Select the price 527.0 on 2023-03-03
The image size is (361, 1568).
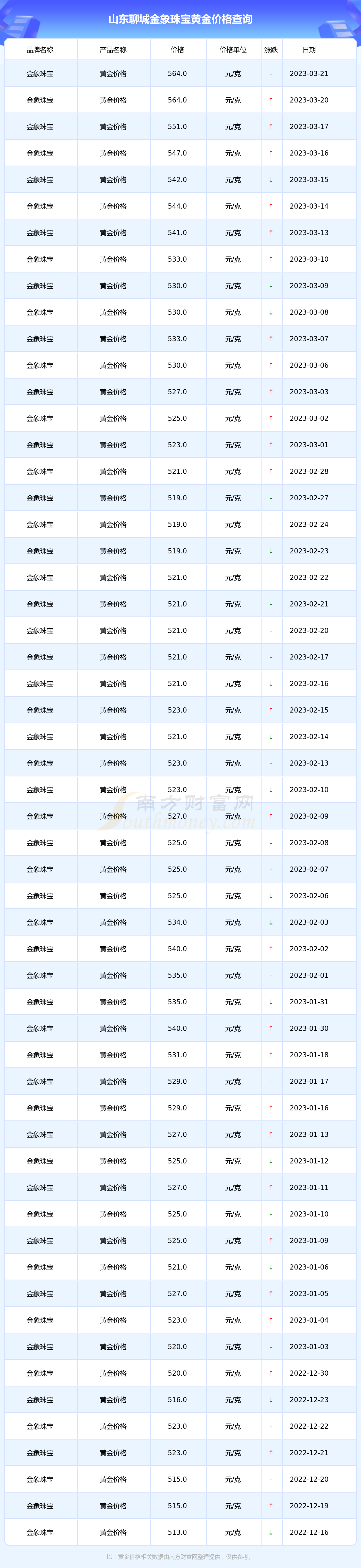pos(177,392)
